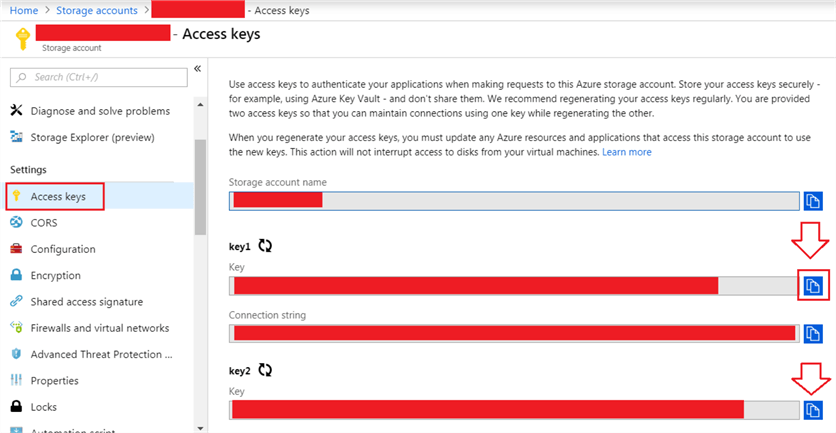Image resolution: width=836 pixels, height=433 pixels.
Task: Click the CORS icon in sidebar
Action: pyautogui.click(x=17, y=223)
